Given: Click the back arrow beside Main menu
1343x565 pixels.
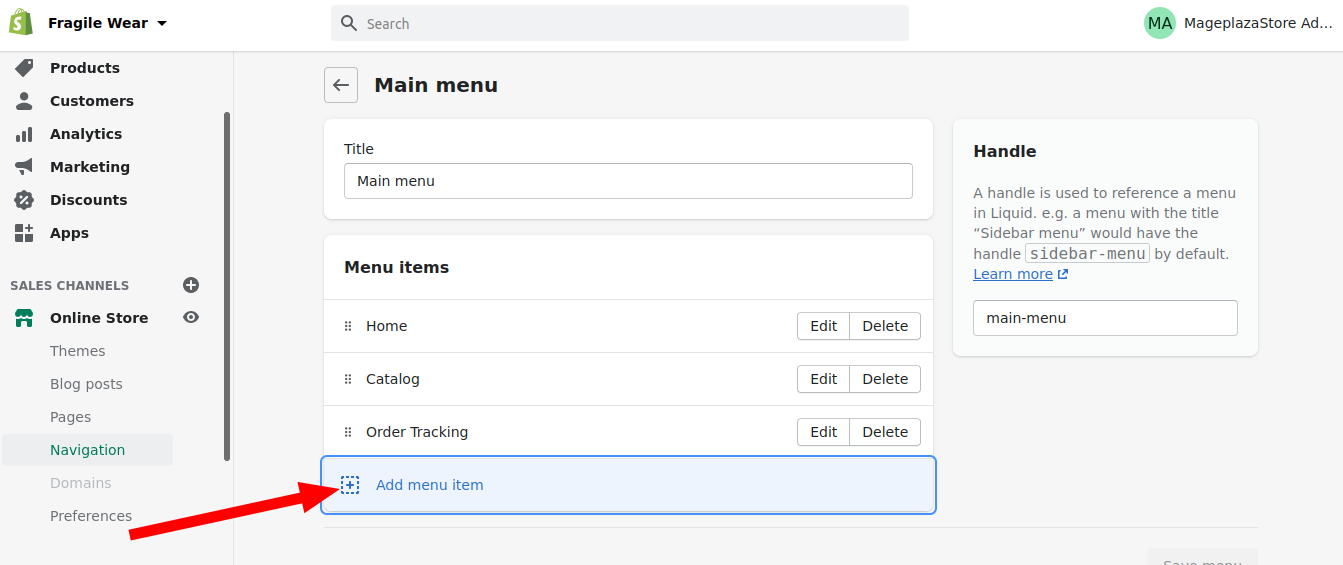Looking at the screenshot, I should coord(341,85).
